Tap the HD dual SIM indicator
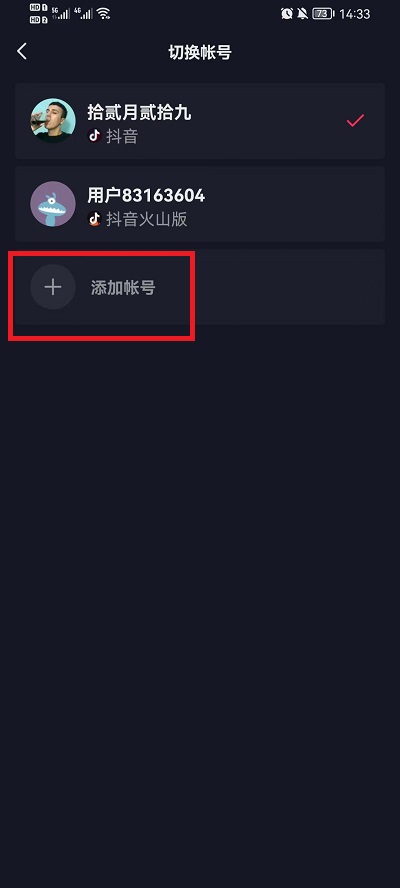This screenshot has width=400, height=888. 39,14
